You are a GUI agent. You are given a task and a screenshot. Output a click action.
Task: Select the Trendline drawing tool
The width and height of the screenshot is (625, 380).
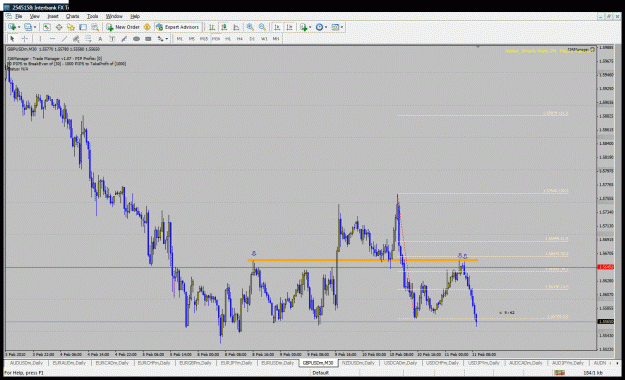click(x=64, y=39)
